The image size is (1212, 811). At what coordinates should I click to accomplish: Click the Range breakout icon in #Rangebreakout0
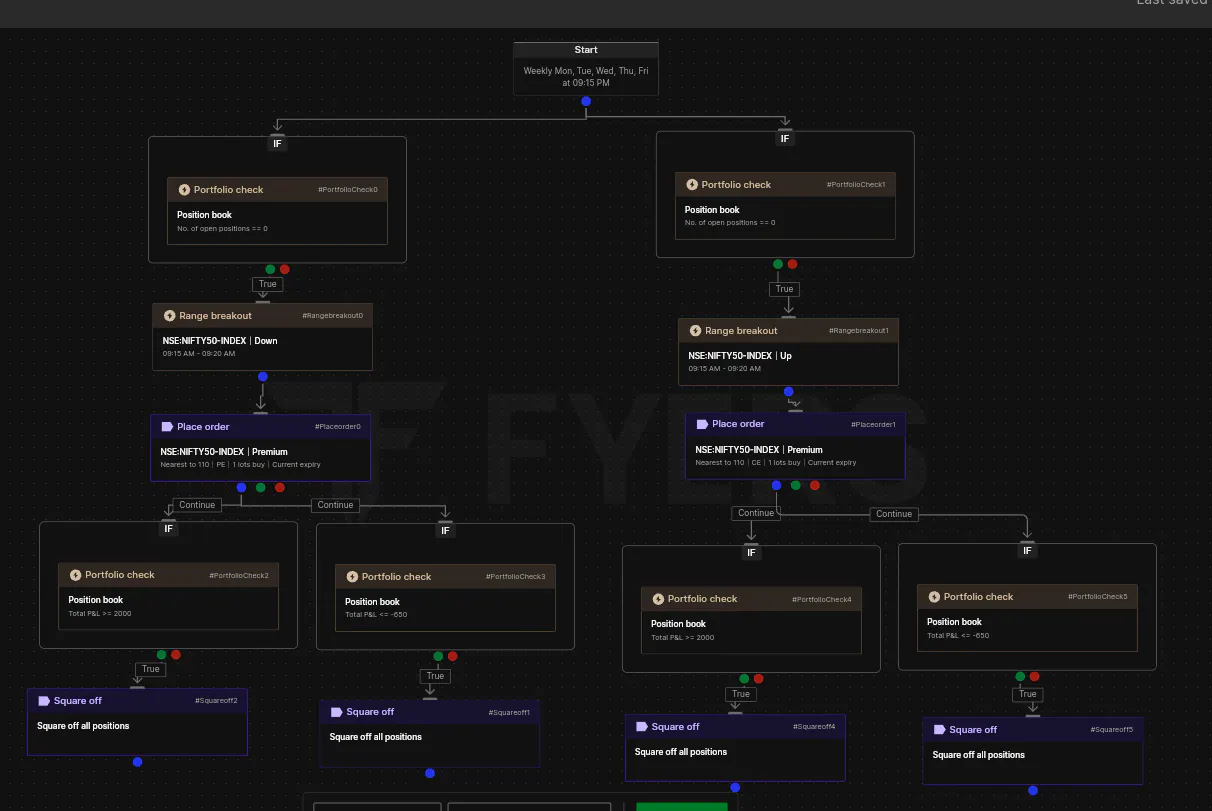169,316
